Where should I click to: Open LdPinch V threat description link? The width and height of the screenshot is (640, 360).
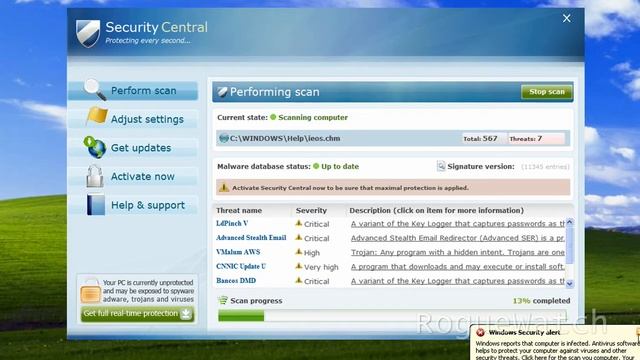click(x=458, y=224)
